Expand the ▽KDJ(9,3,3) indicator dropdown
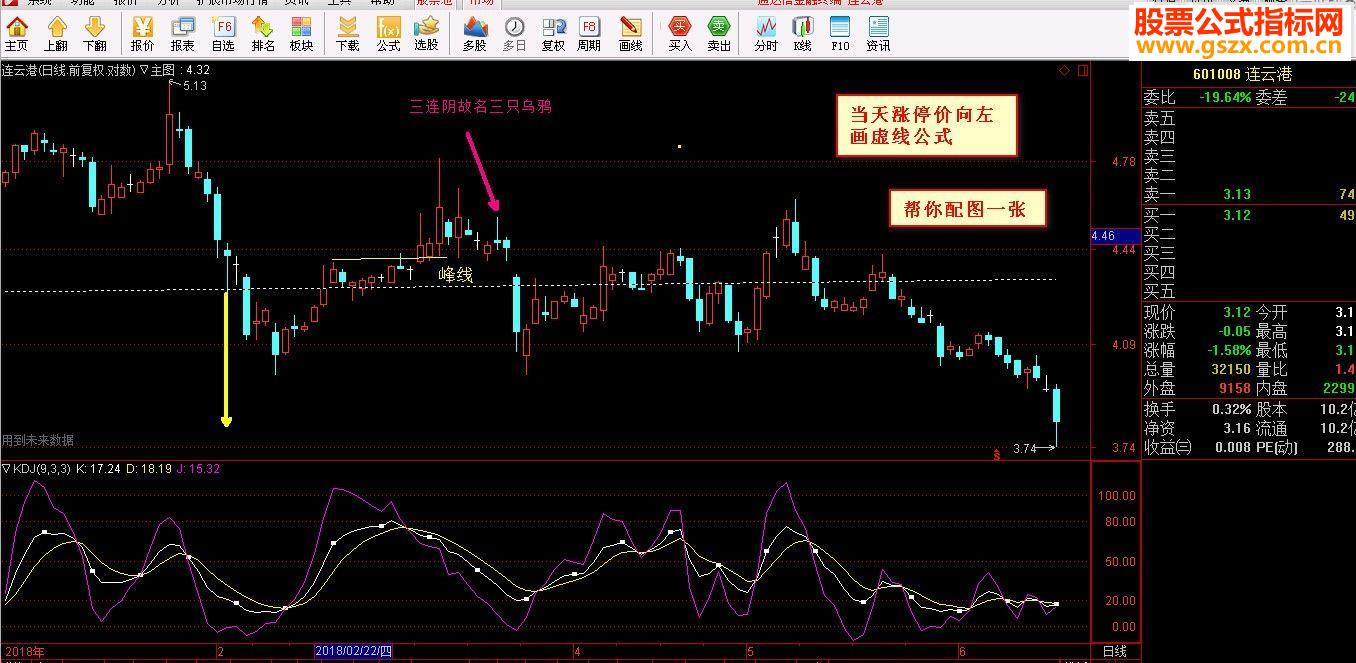Screen dimensions: 1356x663 (x=36, y=468)
